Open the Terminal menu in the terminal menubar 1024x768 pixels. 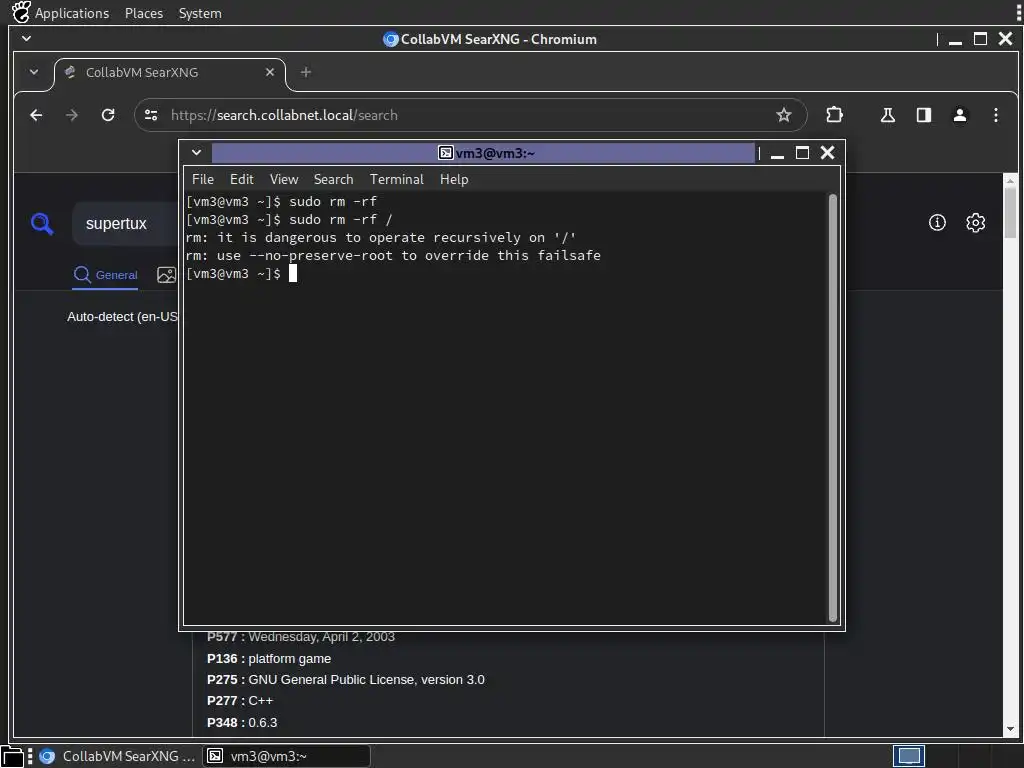tap(396, 179)
